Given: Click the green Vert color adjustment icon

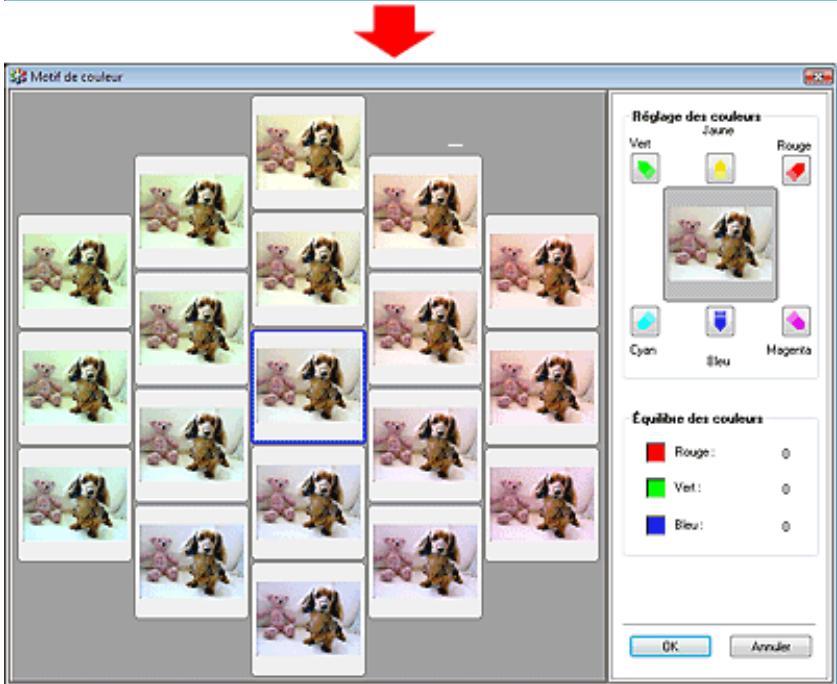Looking at the screenshot, I should (645, 168).
